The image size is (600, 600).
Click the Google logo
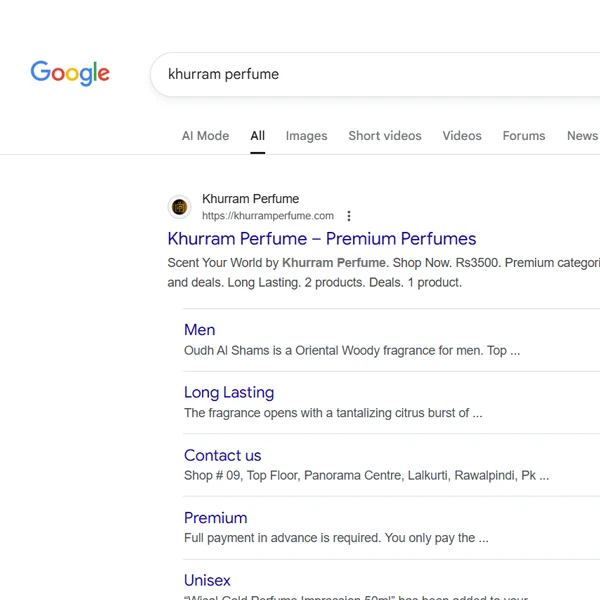(x=70, y=73)
